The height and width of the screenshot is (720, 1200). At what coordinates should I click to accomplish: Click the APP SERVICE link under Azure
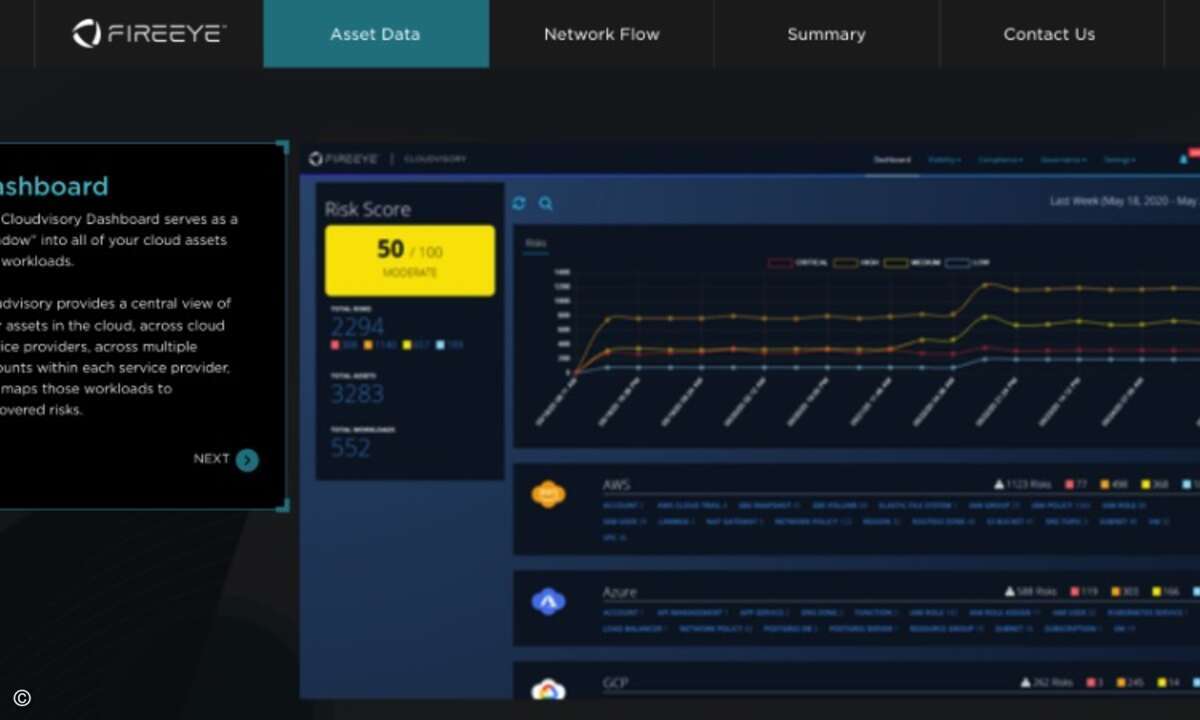[x=763, y=612]
